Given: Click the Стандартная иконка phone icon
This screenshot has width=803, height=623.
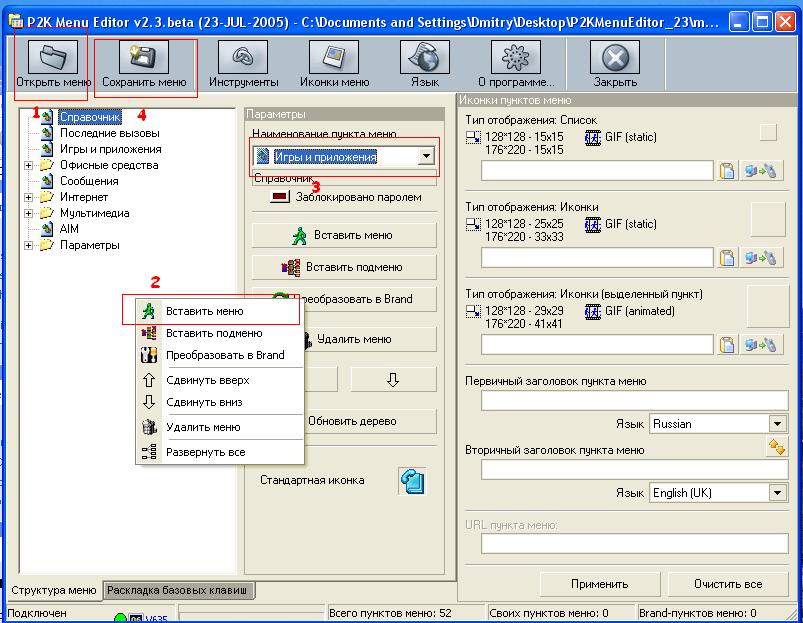Looking at the screenshot, I should click(x=412, y=481).
